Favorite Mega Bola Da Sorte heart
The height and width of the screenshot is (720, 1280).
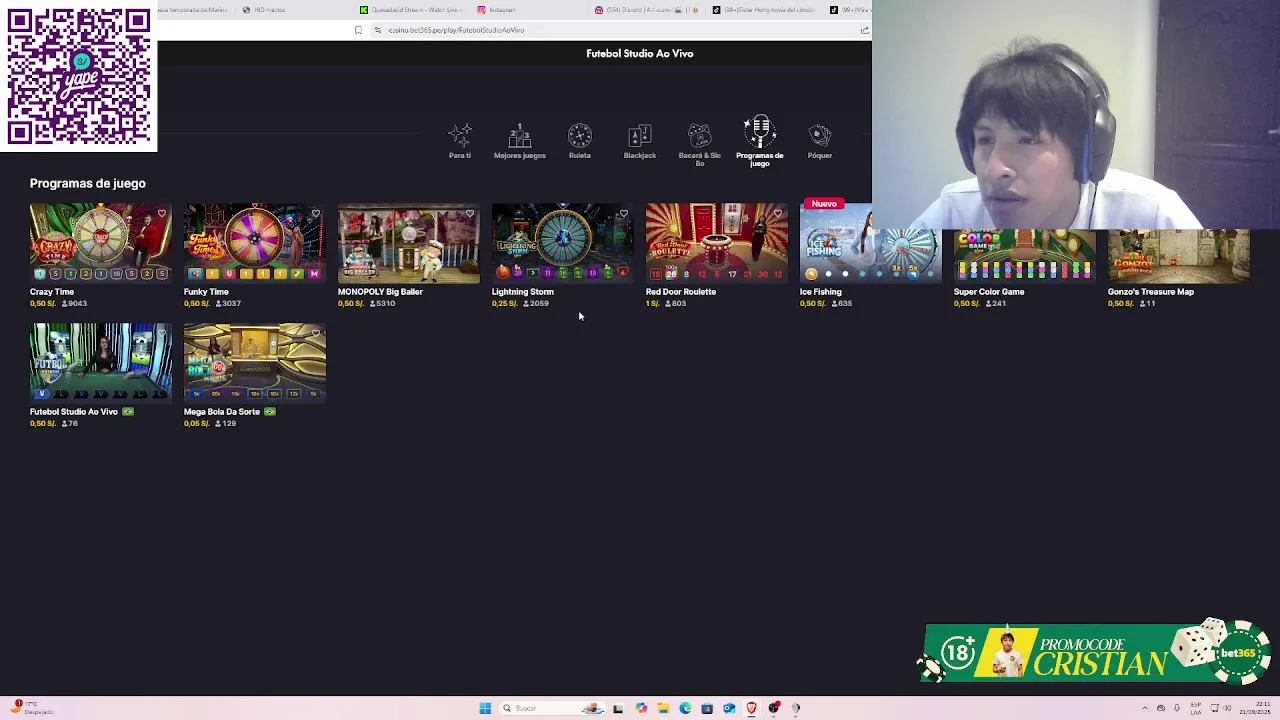(x=316, y=333)
